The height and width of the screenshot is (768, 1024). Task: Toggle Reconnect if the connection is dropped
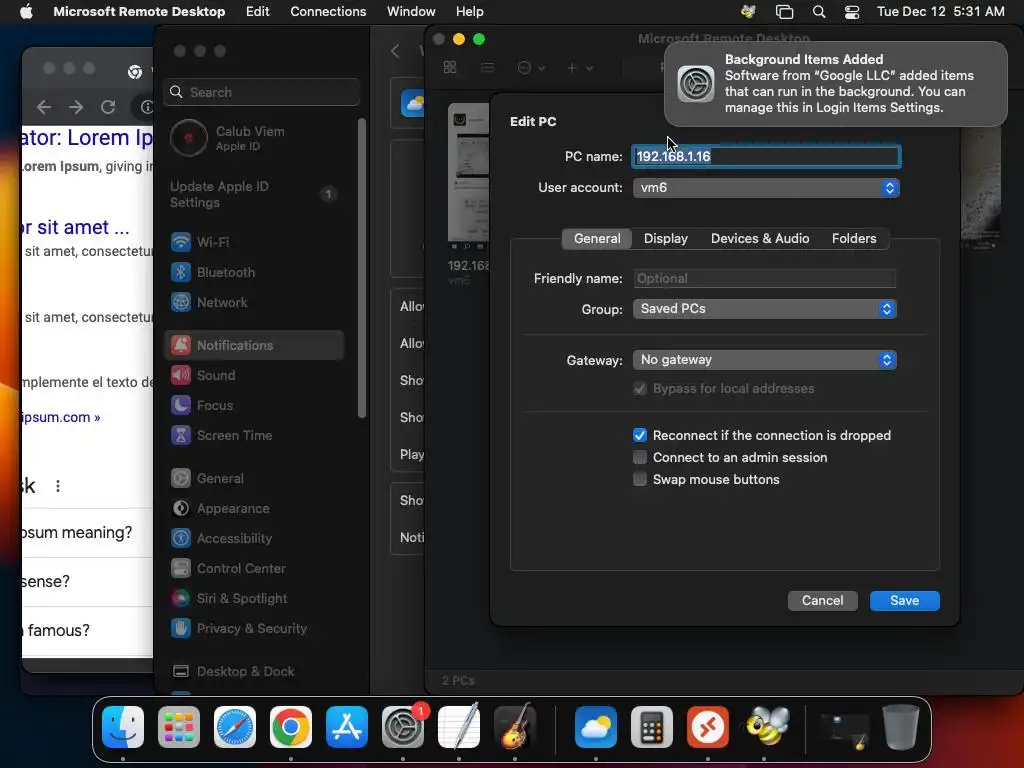tap(639, 436)
